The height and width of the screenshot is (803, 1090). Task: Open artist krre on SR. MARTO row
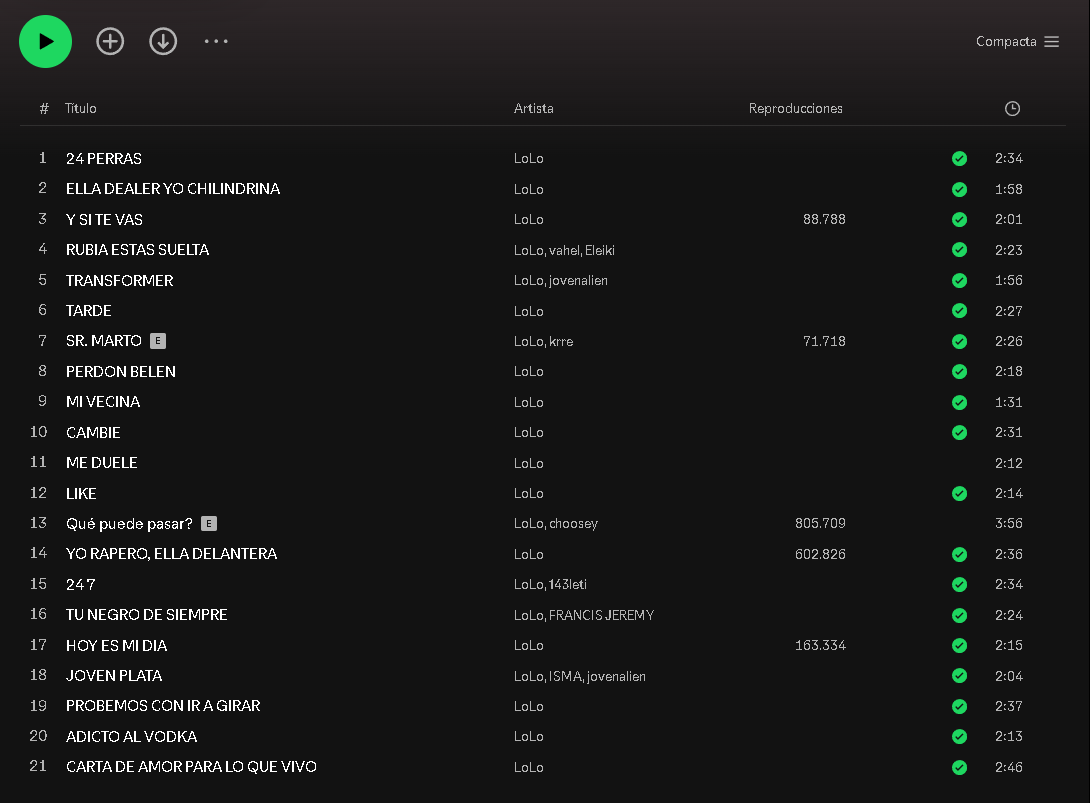point(561,341)
